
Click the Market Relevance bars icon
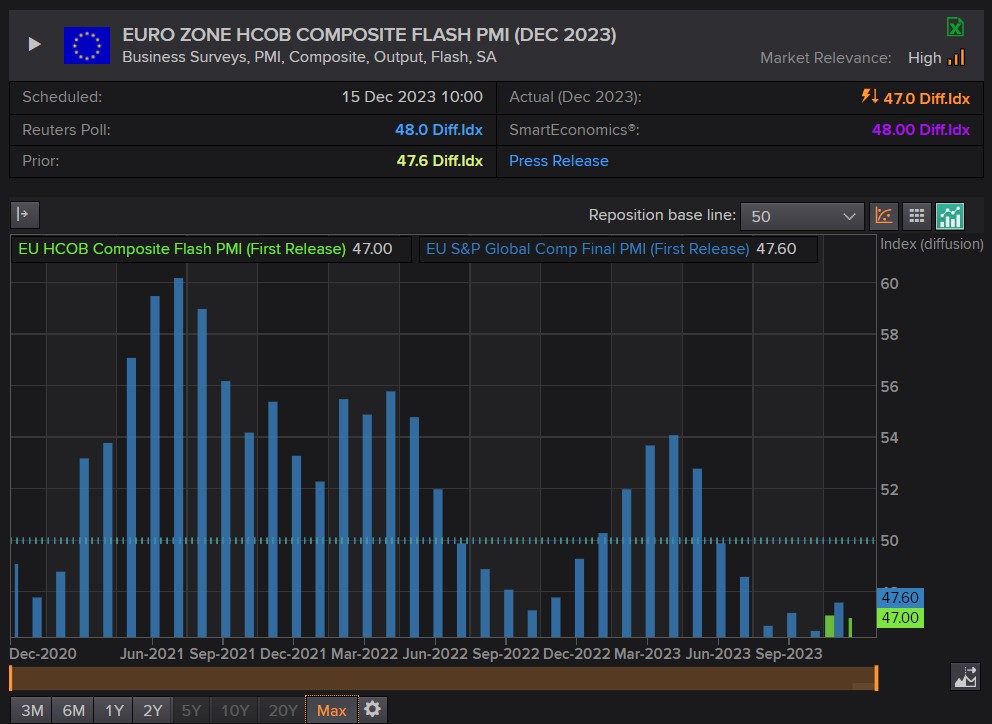click(956, 58)
